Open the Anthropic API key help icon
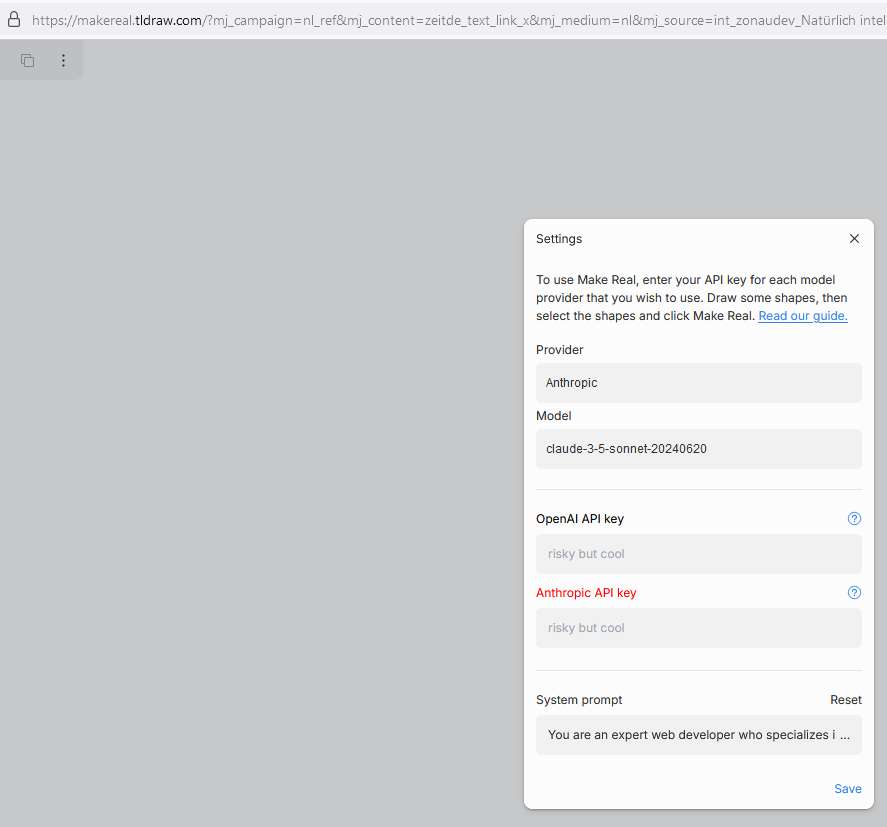 tap(854, 592)
